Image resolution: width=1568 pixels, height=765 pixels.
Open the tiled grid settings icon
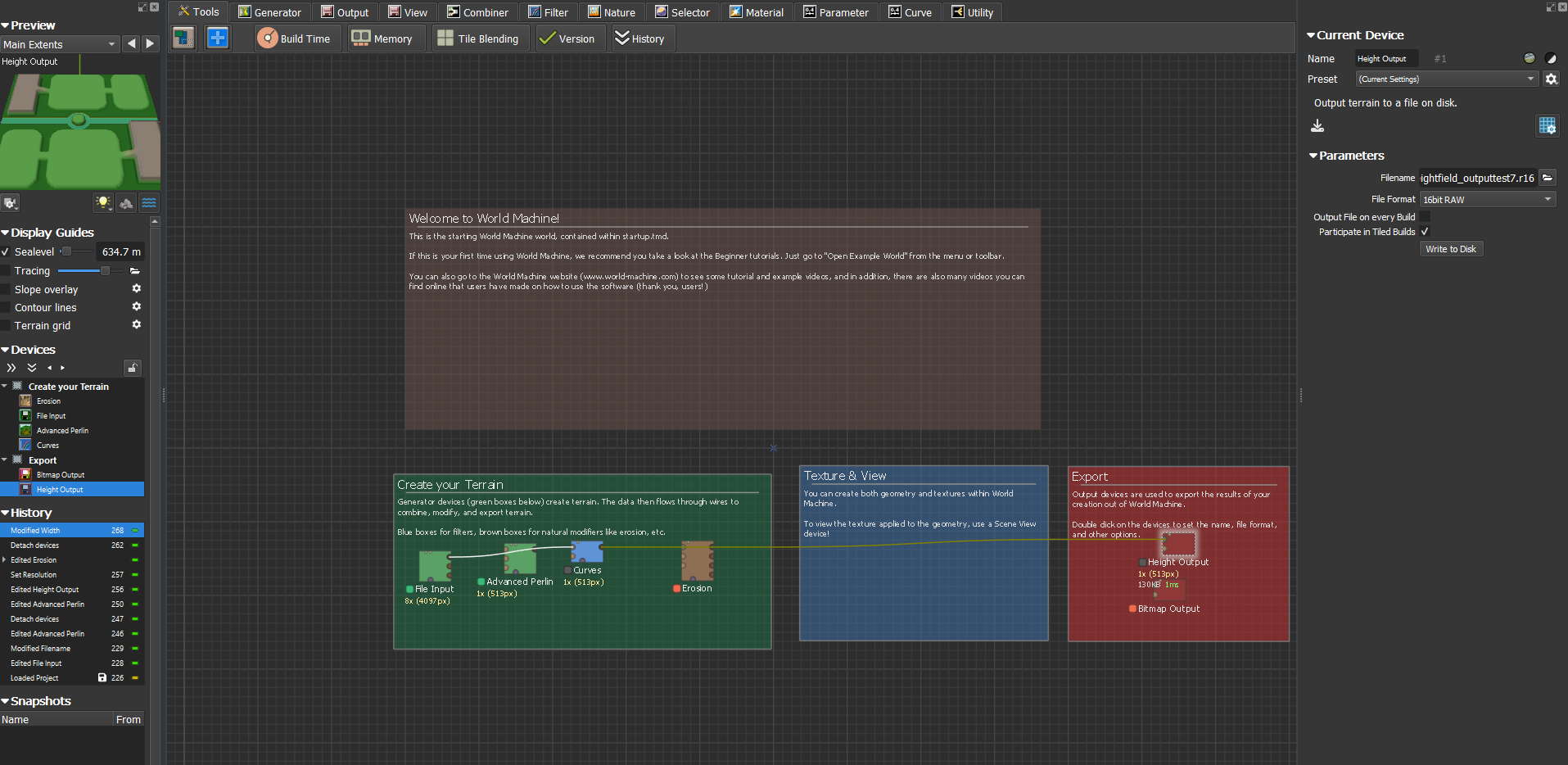[1547, 125]
